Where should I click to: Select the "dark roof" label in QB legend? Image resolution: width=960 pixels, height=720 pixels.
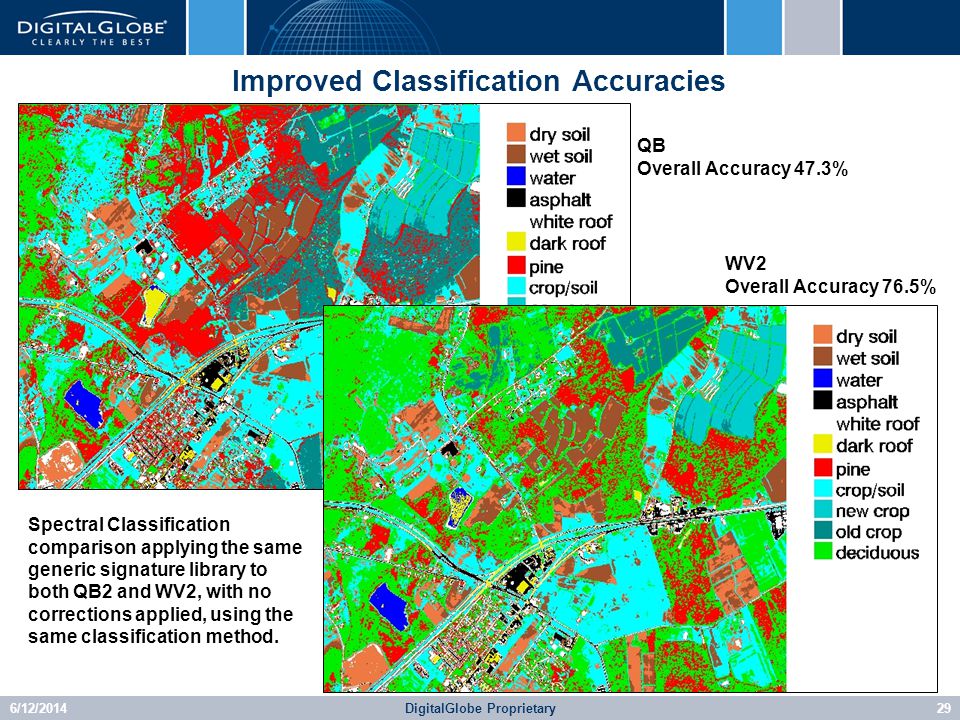click(568, 244)
